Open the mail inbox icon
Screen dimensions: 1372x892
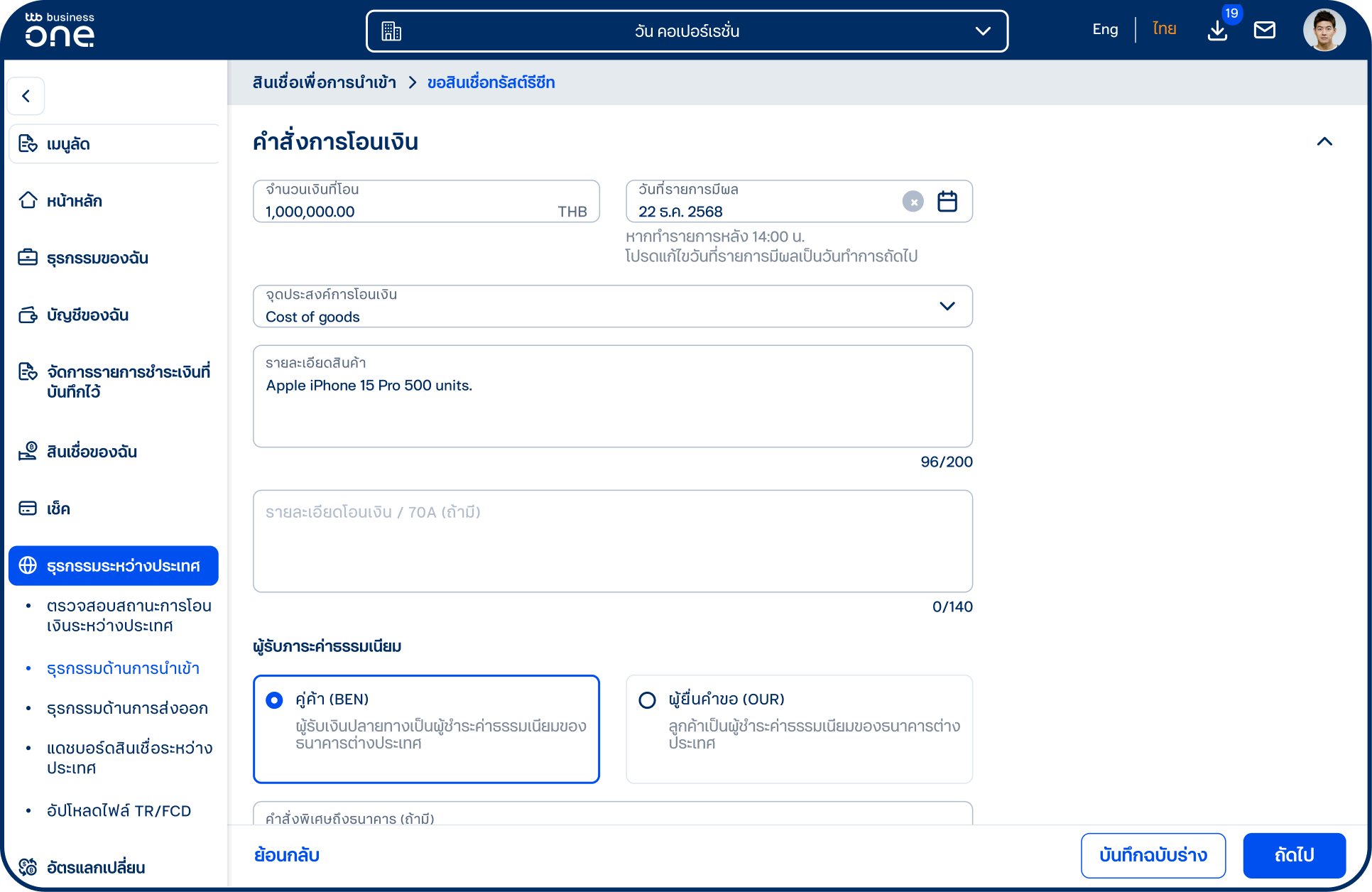click(1265, 30)
